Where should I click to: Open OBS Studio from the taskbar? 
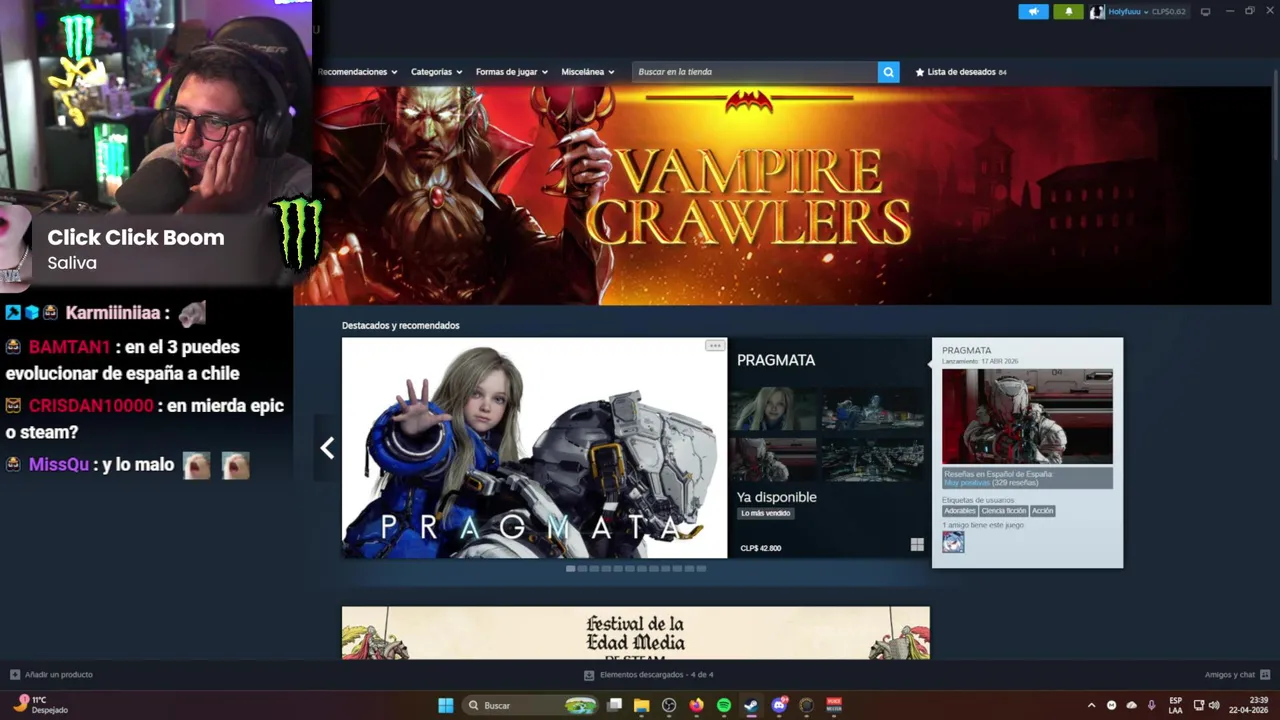point(669,705)
